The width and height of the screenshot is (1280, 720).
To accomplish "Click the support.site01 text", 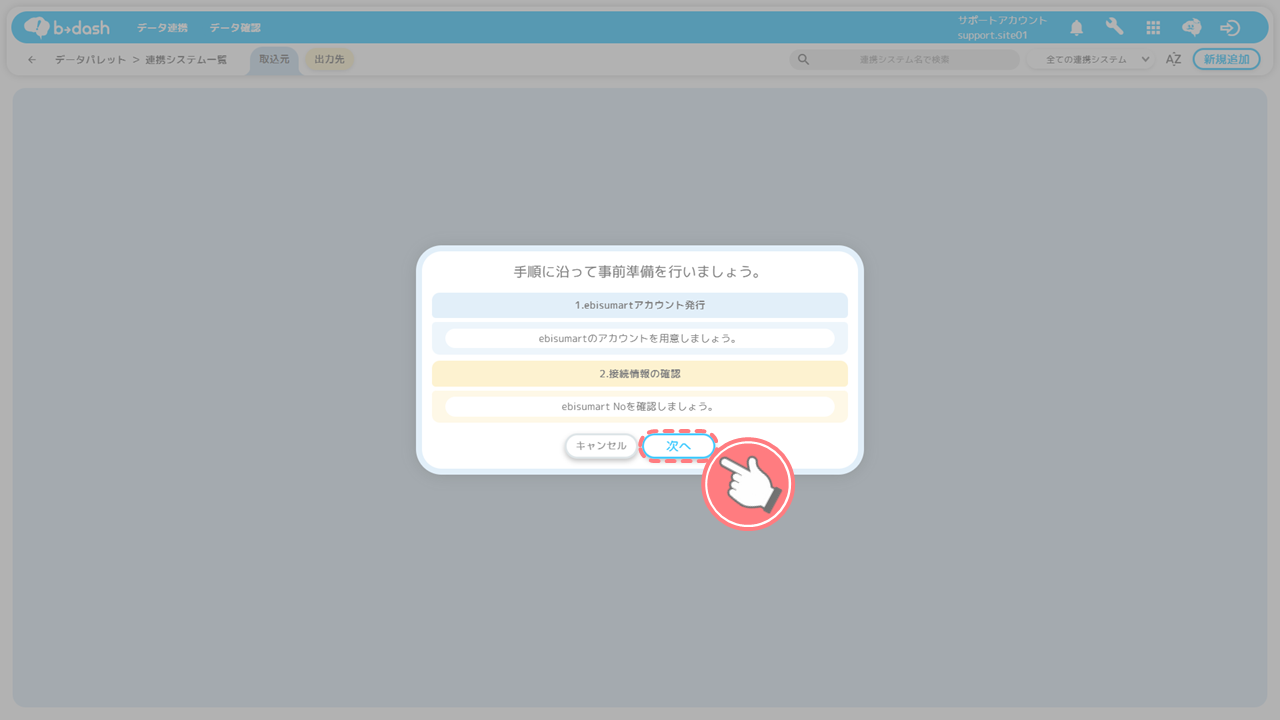I will tap(992, 35).
